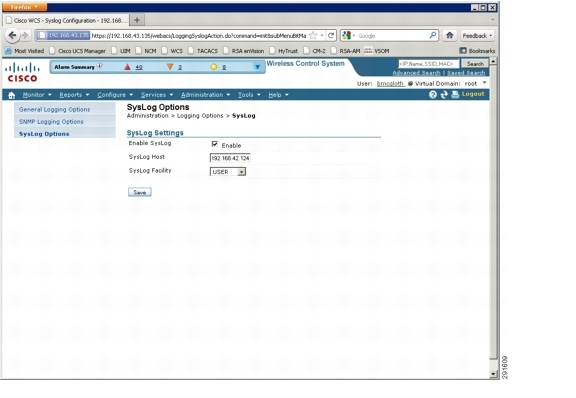Click the Administration breadcrumb
Screen dimensions: 576x398
[147, 115]
